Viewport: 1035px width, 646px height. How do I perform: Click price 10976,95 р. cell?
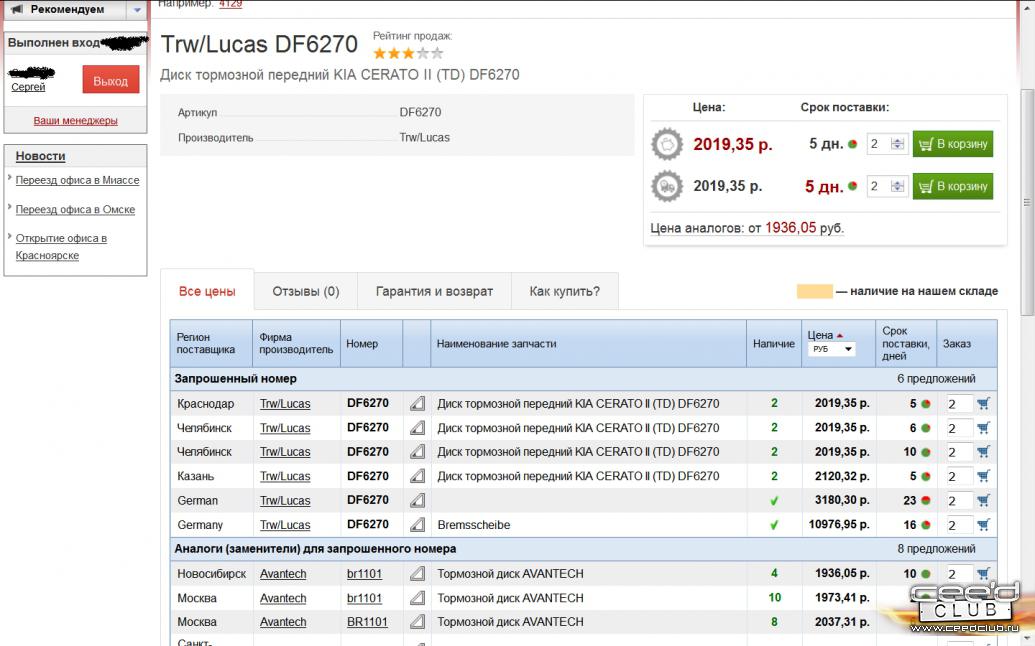[x=839, y=525]
